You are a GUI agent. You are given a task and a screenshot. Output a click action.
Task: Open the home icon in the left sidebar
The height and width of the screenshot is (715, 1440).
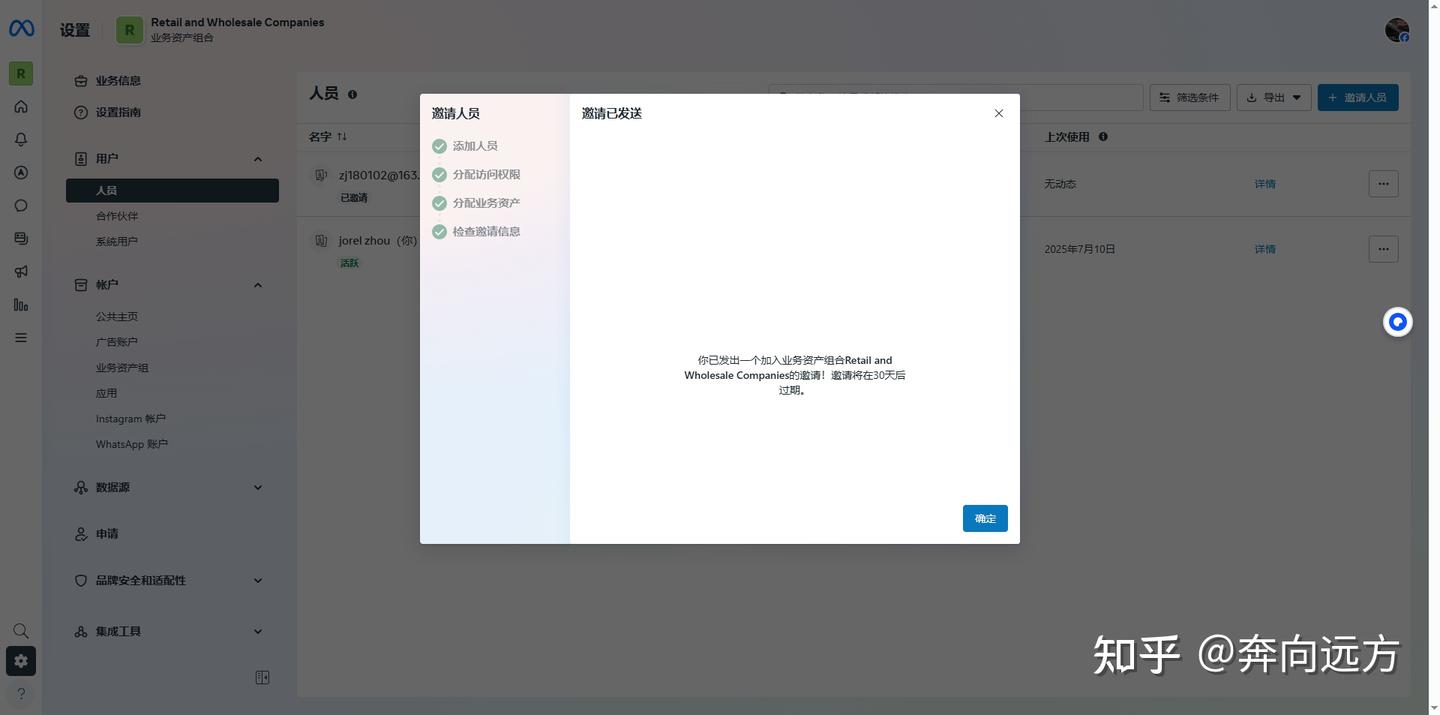[x=21, y=106]
